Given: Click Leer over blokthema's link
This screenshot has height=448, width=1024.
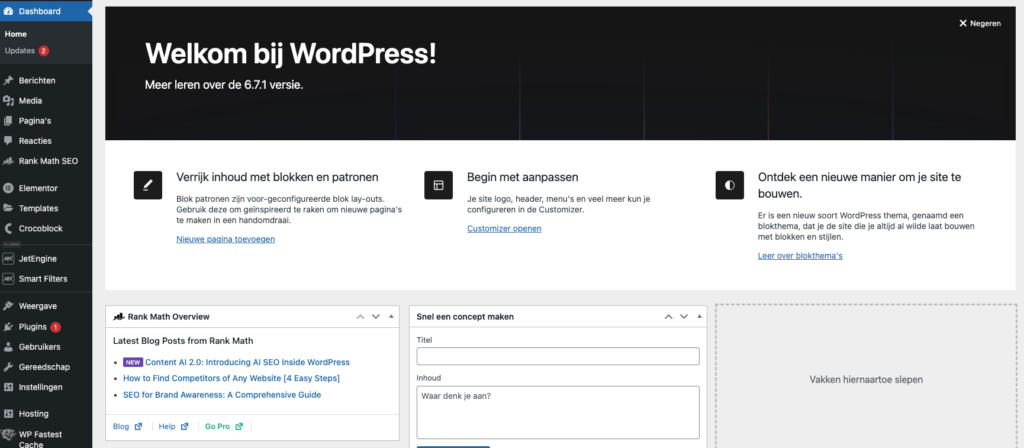Looking at the screenshot, I should coord(800,255).
